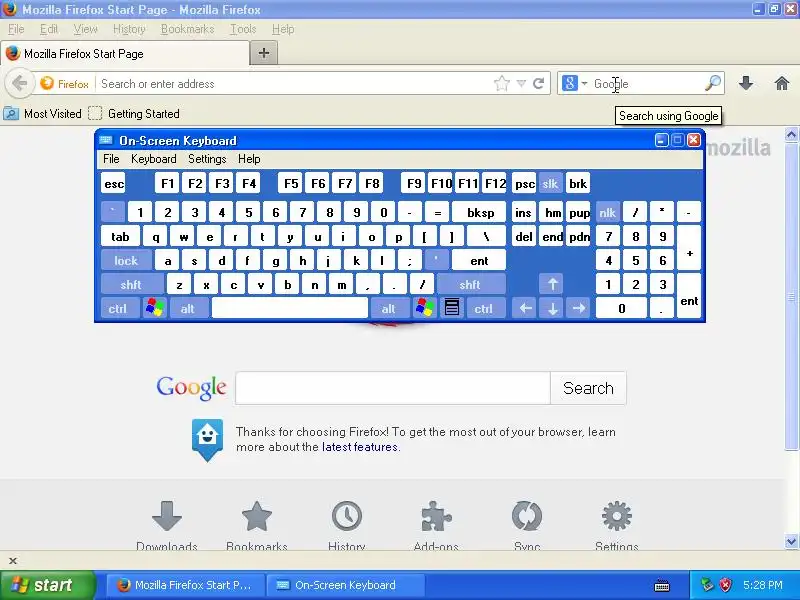Open the Firefox Tools menu

point(243,29)
